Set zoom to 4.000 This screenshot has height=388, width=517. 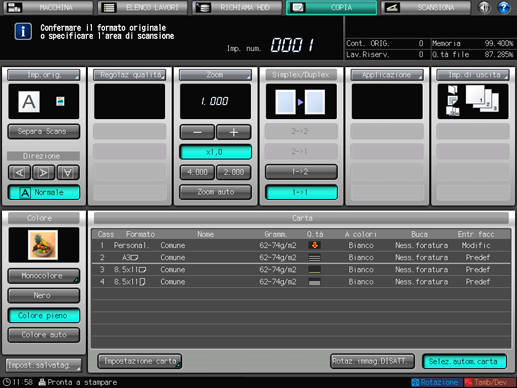pos(197,172)
